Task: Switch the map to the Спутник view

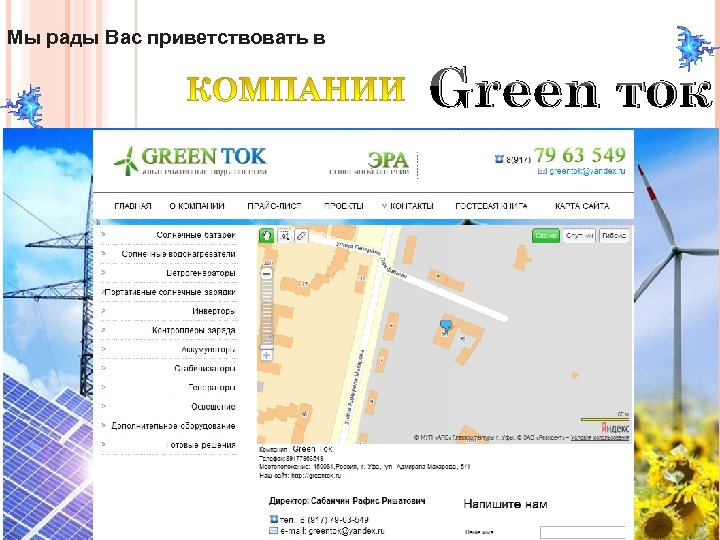Action: [579, 236]
